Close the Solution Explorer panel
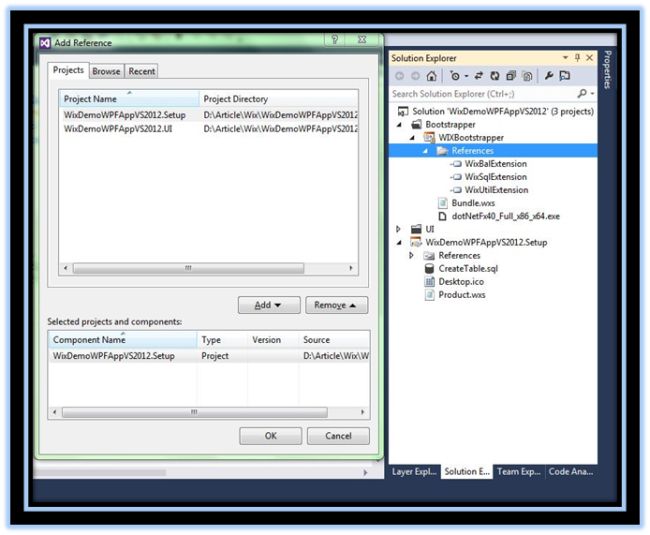The image size is (650, 535). tap(589, 58)
